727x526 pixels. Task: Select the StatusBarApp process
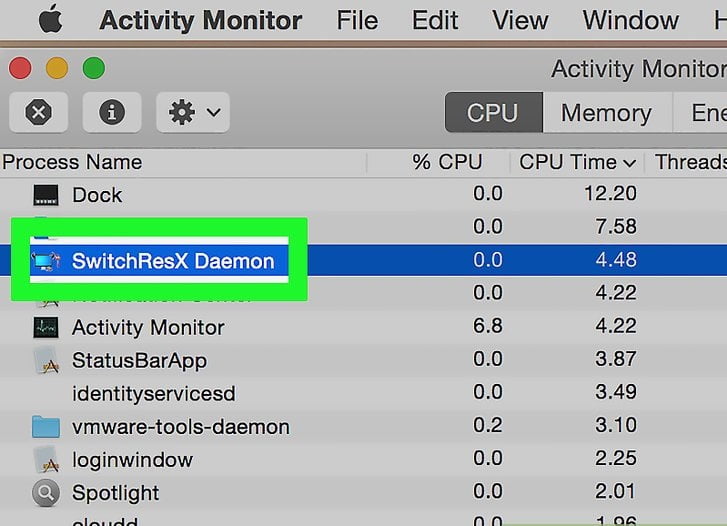pos(364,360)
